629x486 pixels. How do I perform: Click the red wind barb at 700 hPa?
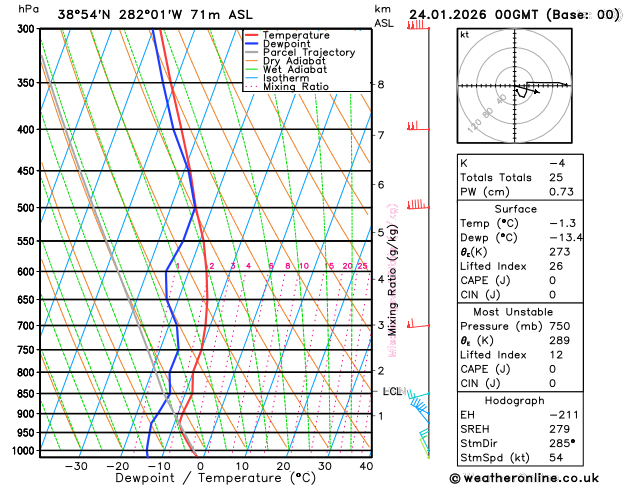pos(418,324)
